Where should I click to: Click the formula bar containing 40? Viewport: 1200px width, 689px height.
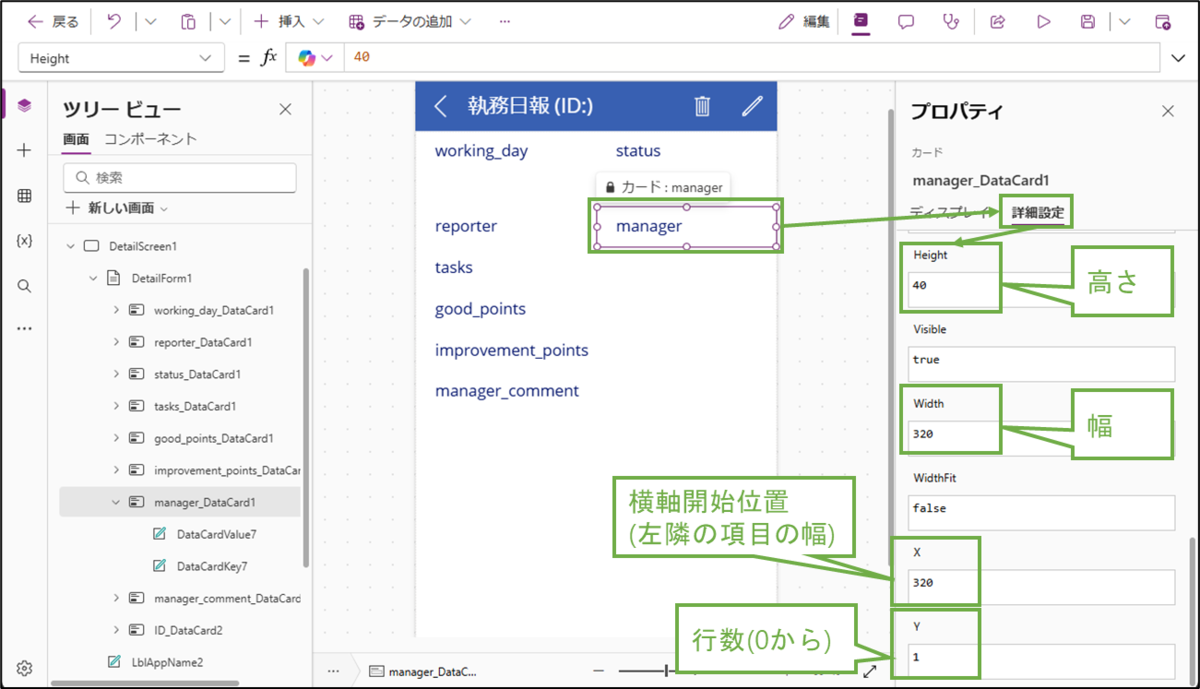752,58
